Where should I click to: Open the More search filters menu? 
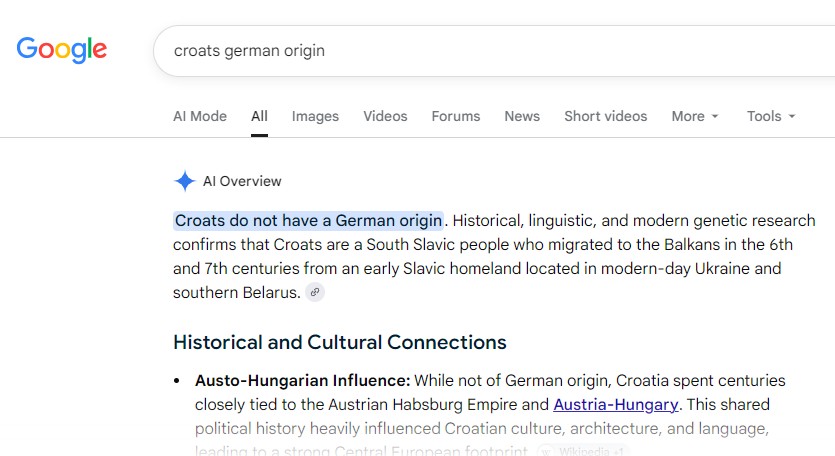click(695, 116)
